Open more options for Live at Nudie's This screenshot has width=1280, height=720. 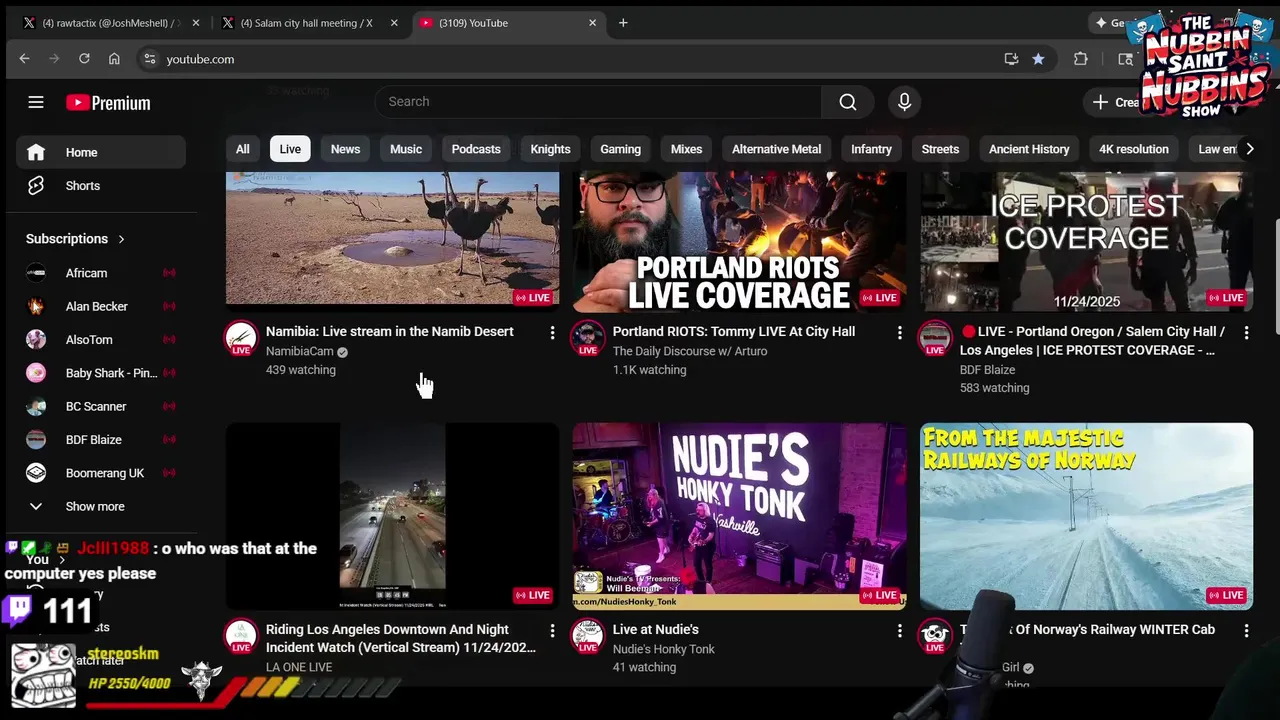(x=899, y=631)
